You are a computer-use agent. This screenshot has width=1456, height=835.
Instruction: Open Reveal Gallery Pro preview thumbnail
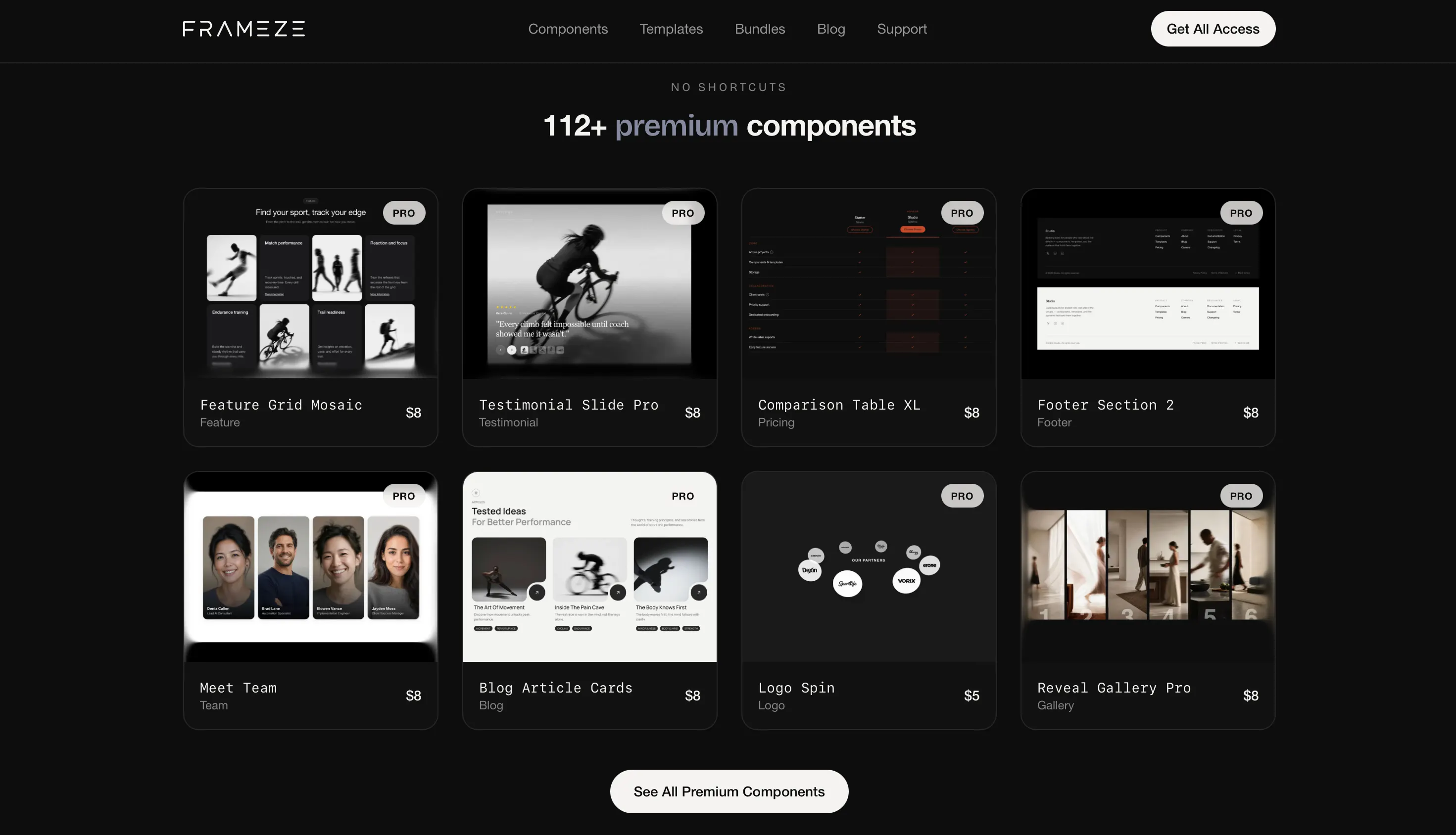(x=1148, y=566)
